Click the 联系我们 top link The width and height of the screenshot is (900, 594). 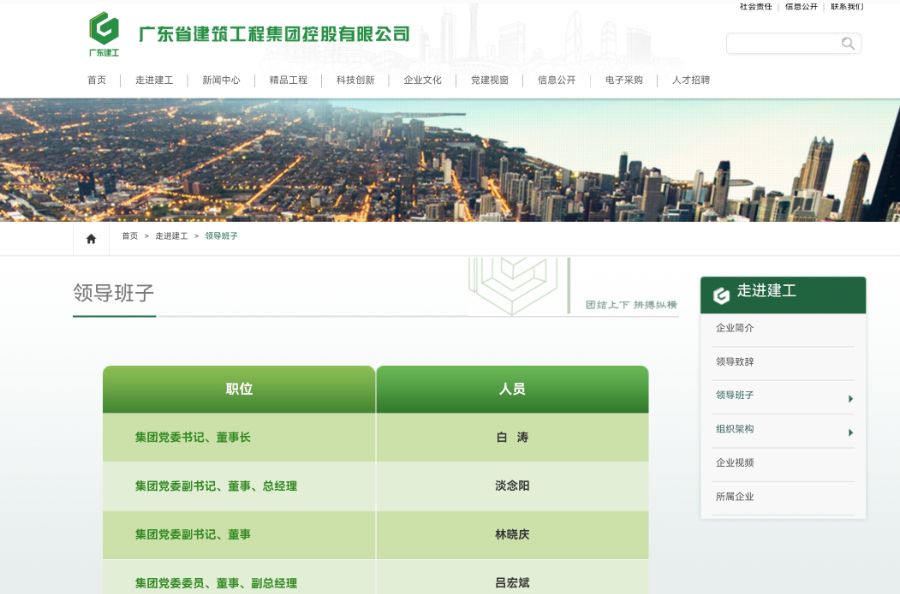846,7
